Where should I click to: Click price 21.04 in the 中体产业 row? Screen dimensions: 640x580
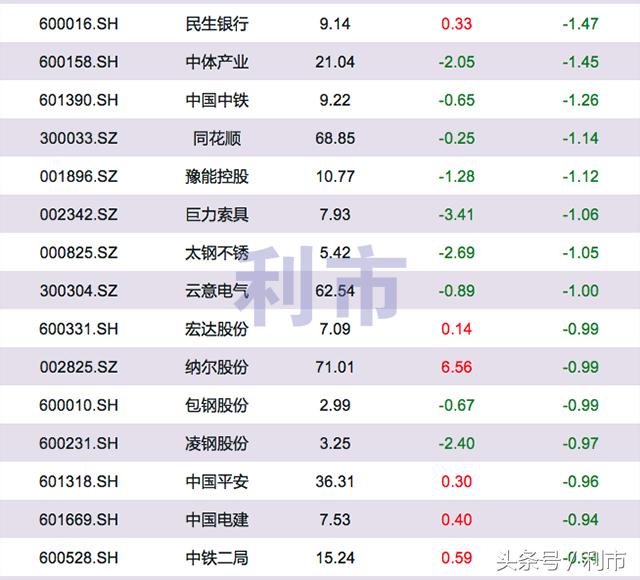click(x=335, y=62)
